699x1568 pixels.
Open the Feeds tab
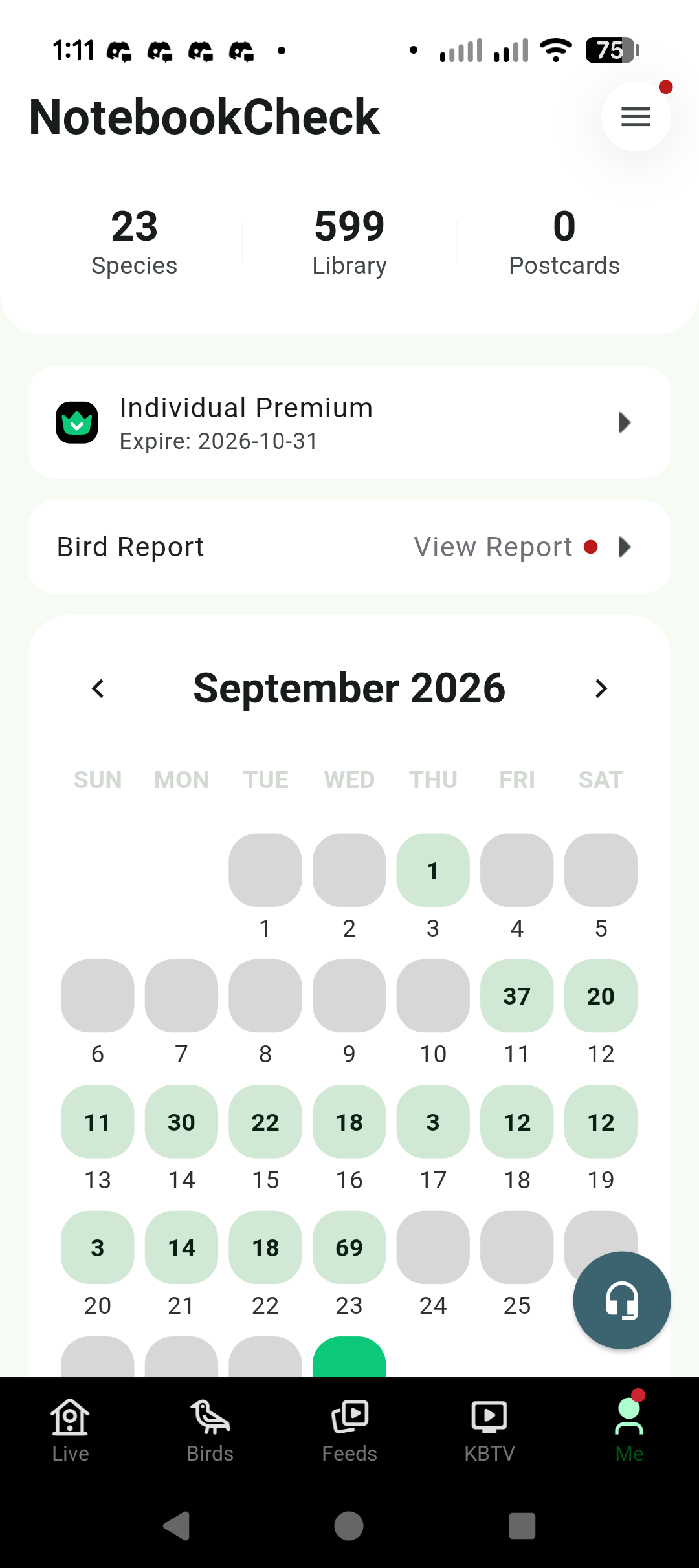pyautogui.click(x=349, y=1431)
